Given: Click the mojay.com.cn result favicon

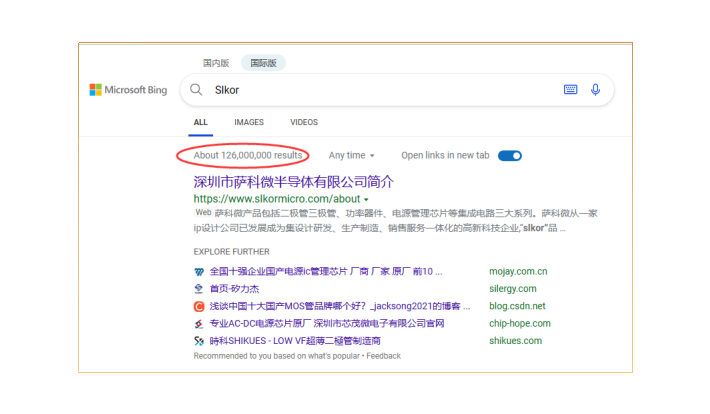Looking at the screenshot, I should tap(199, 272).
